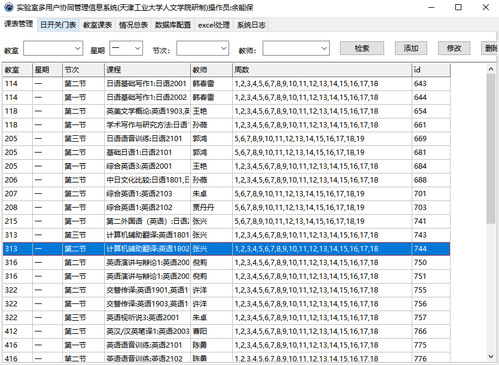499x365 pixels.
Task: Click room cell 412 in the table
Action: point(18,331)
